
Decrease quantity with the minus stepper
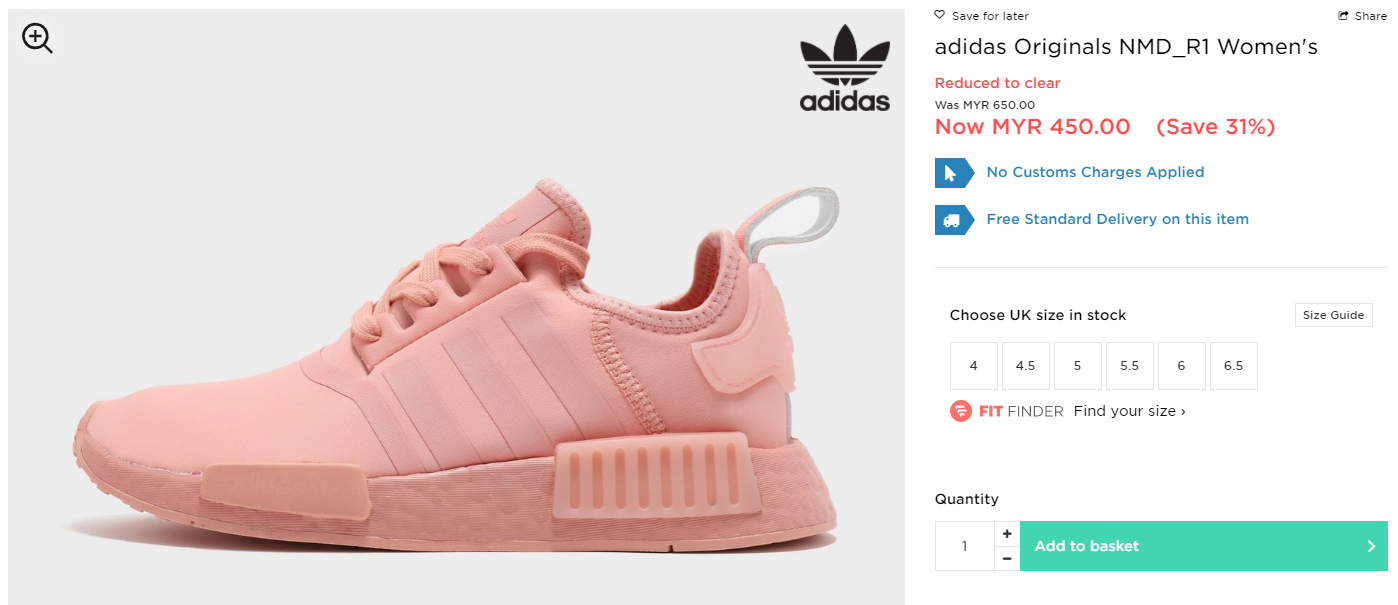pos(1007,558)
